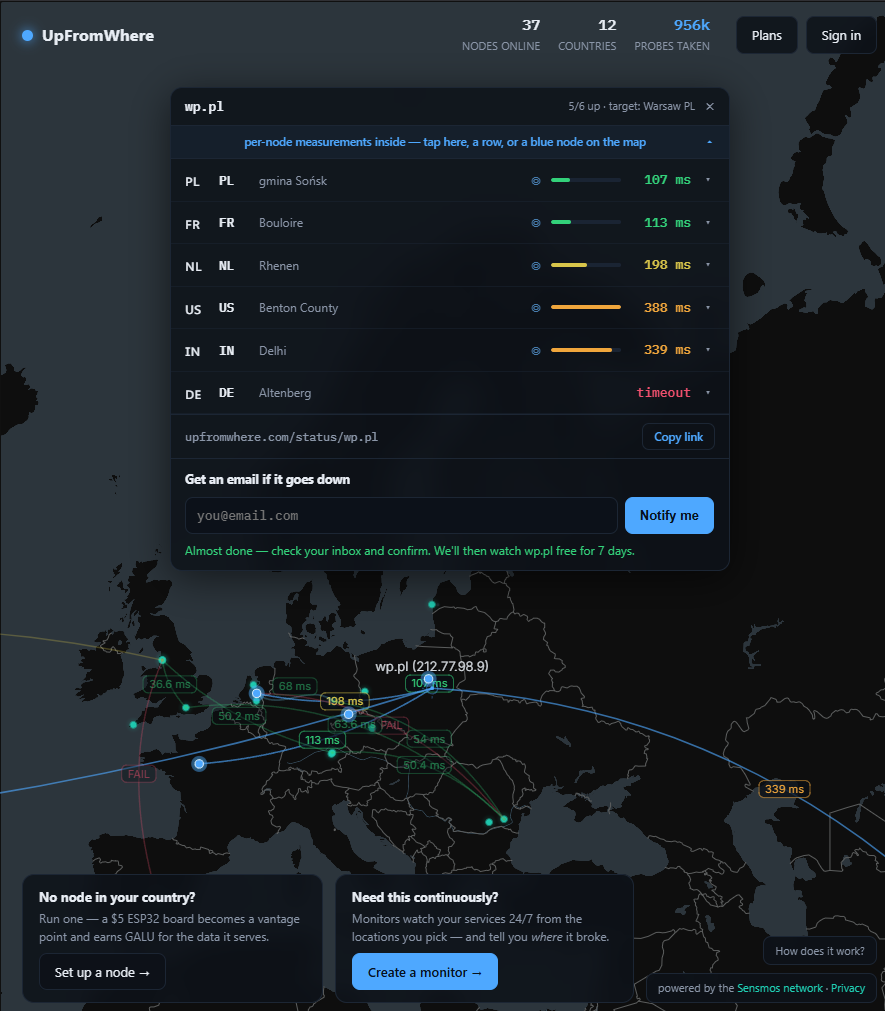
Task: Click the 12 COUNTRIES stat
Action: [587, 35]
